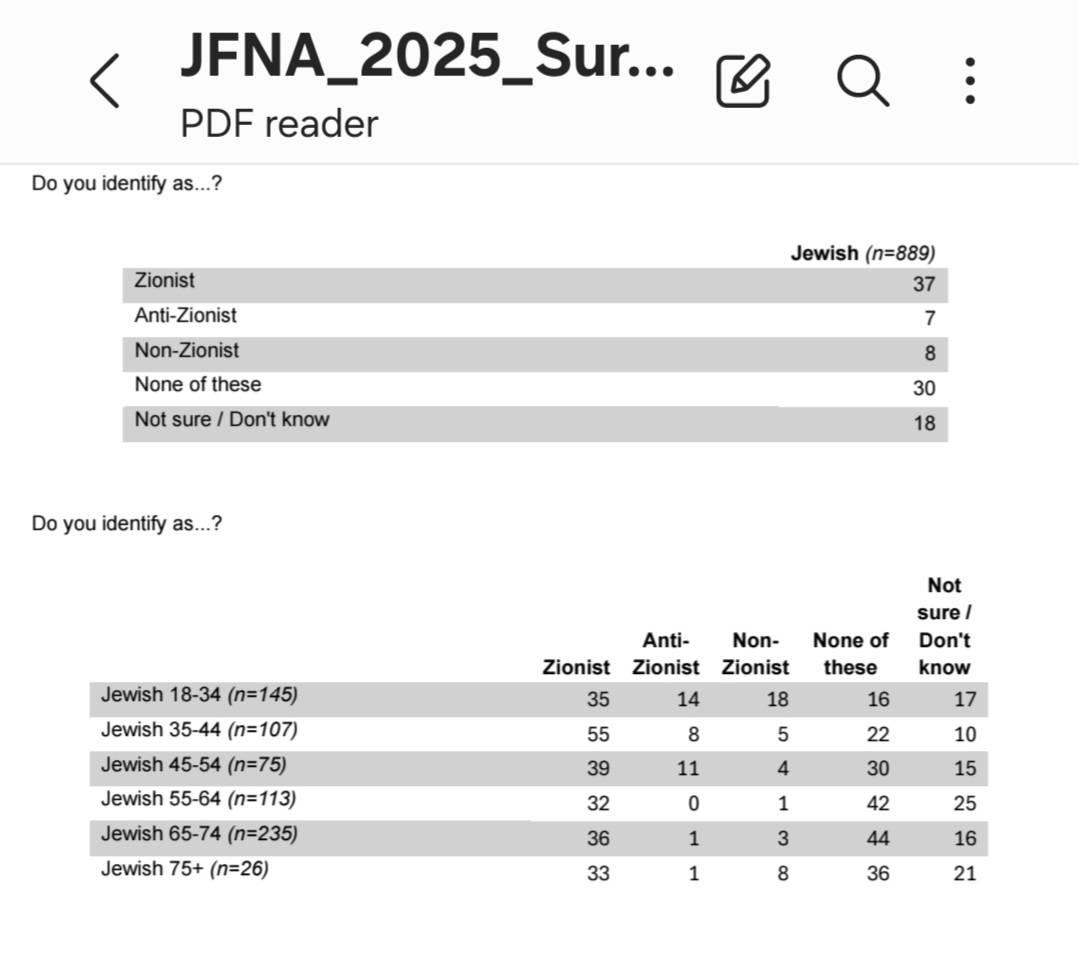Screen dimensions: 1079x953
Task: Select the "Jewish (n=889)" column header
Action: [x=862, y=253]
